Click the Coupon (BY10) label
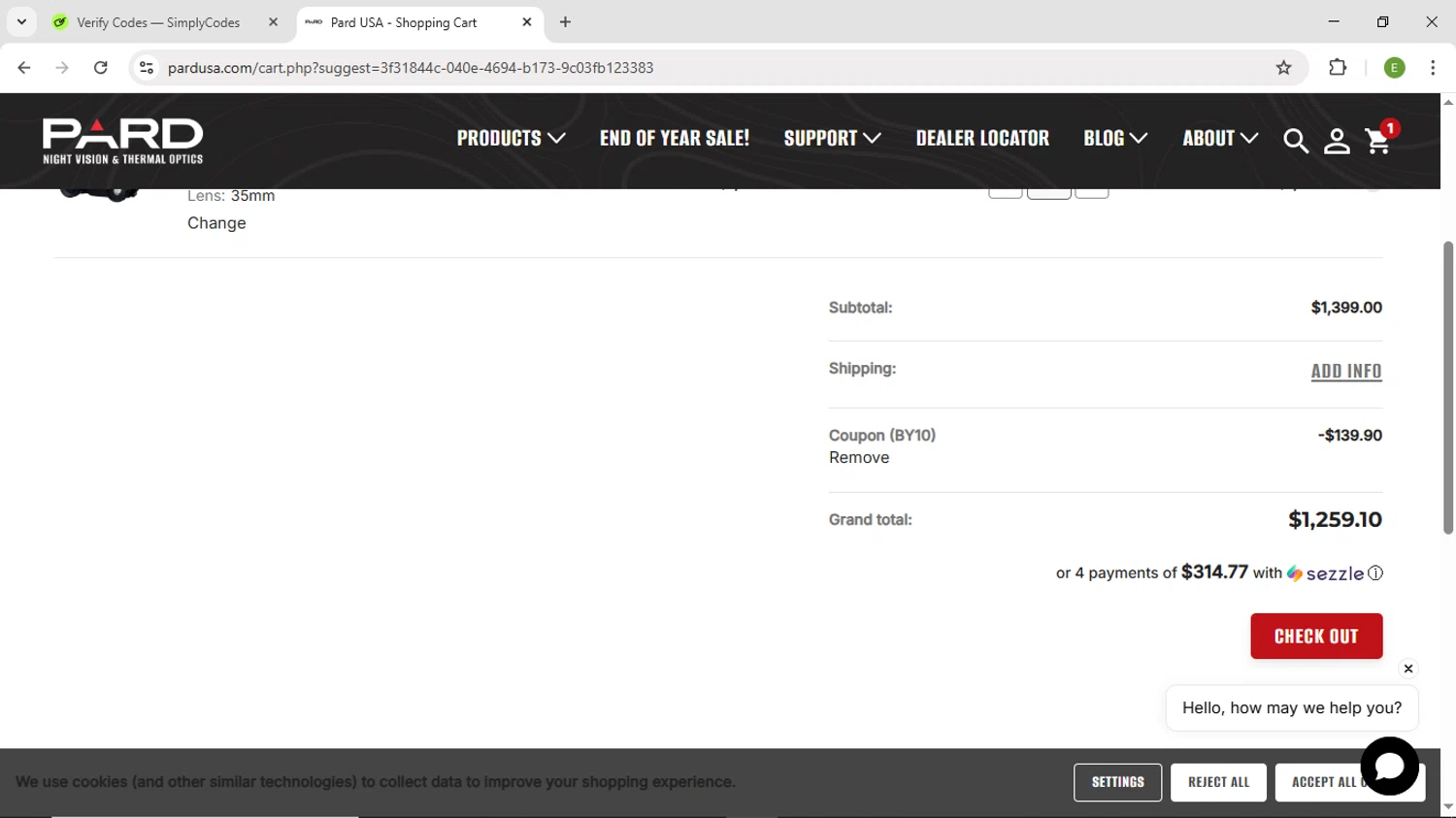 882,436
